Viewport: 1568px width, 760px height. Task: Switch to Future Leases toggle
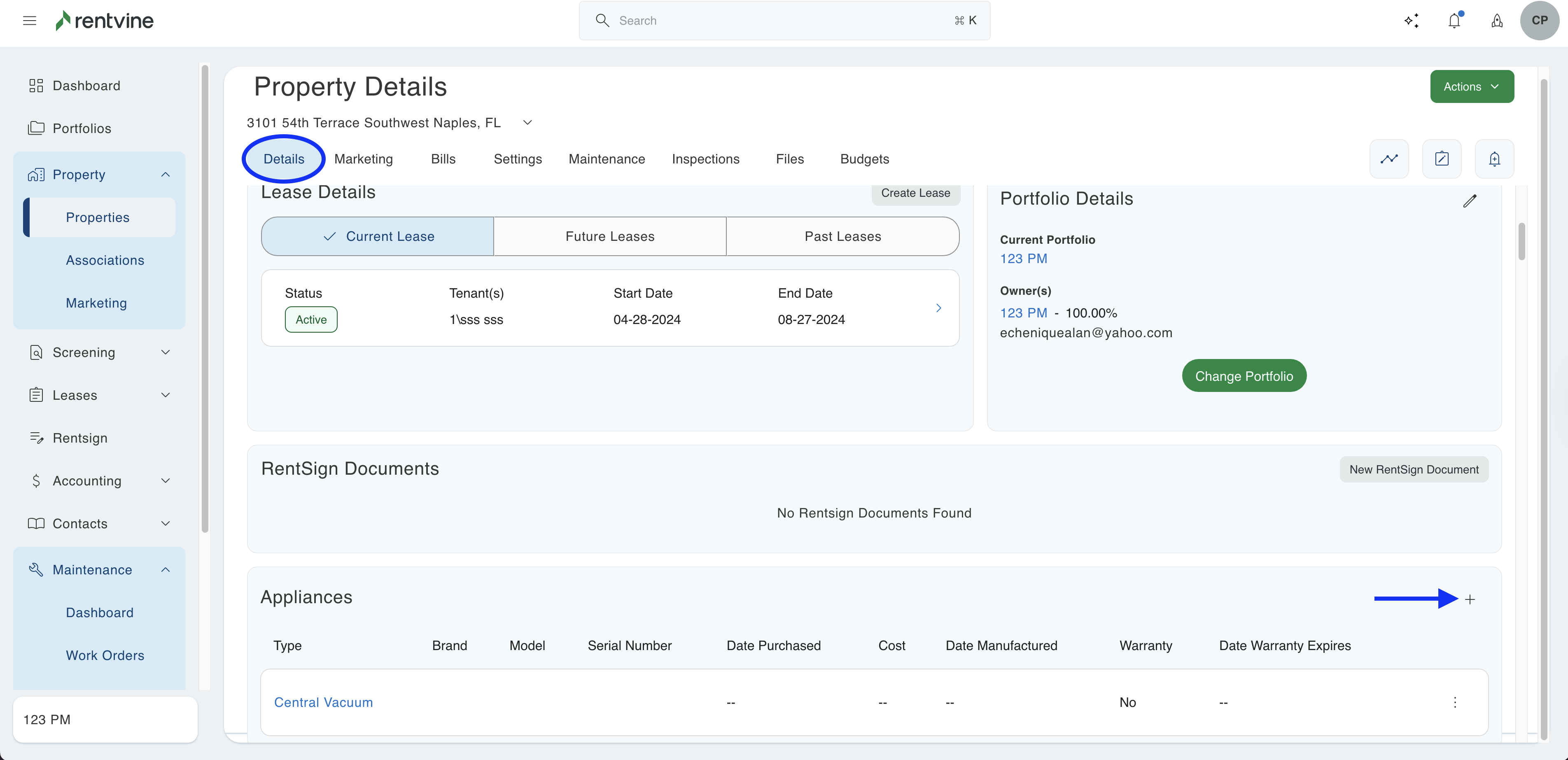[x=610, y=236]
